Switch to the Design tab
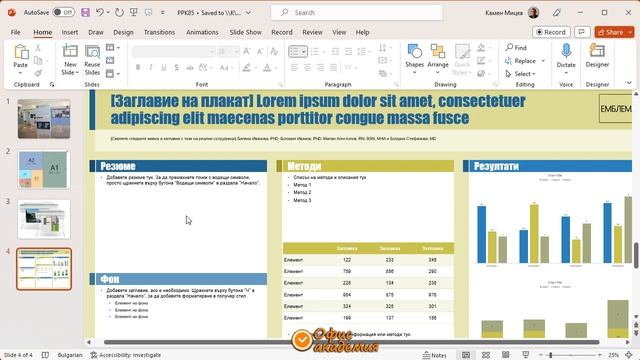The height and width of the screenshot is (360, 640). [x=123, y=32]
